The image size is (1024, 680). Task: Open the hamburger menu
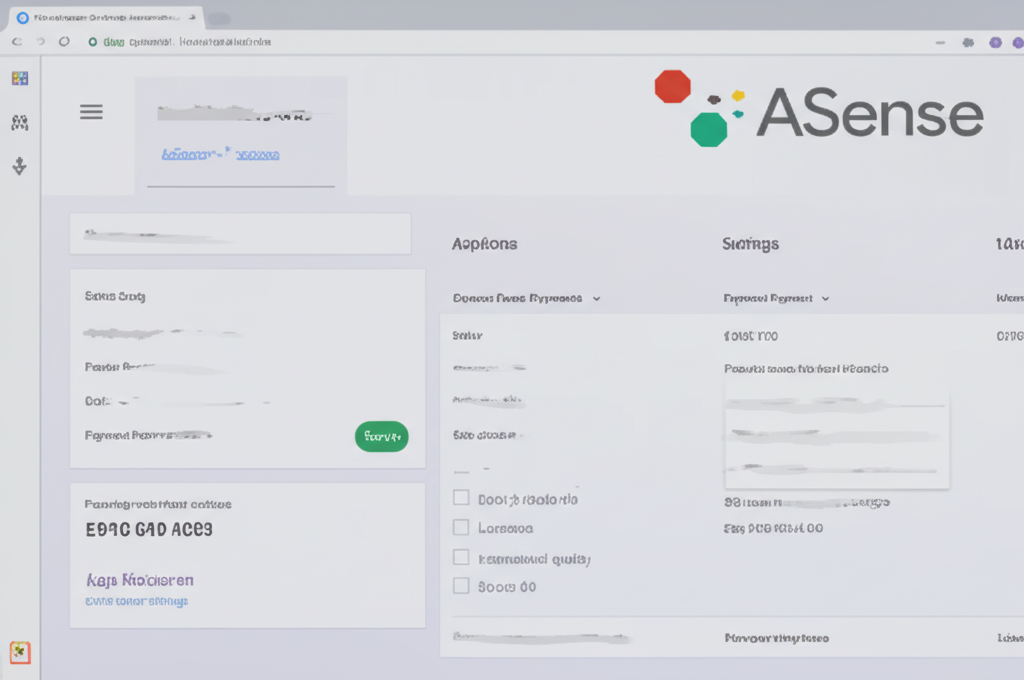point(91,112)
